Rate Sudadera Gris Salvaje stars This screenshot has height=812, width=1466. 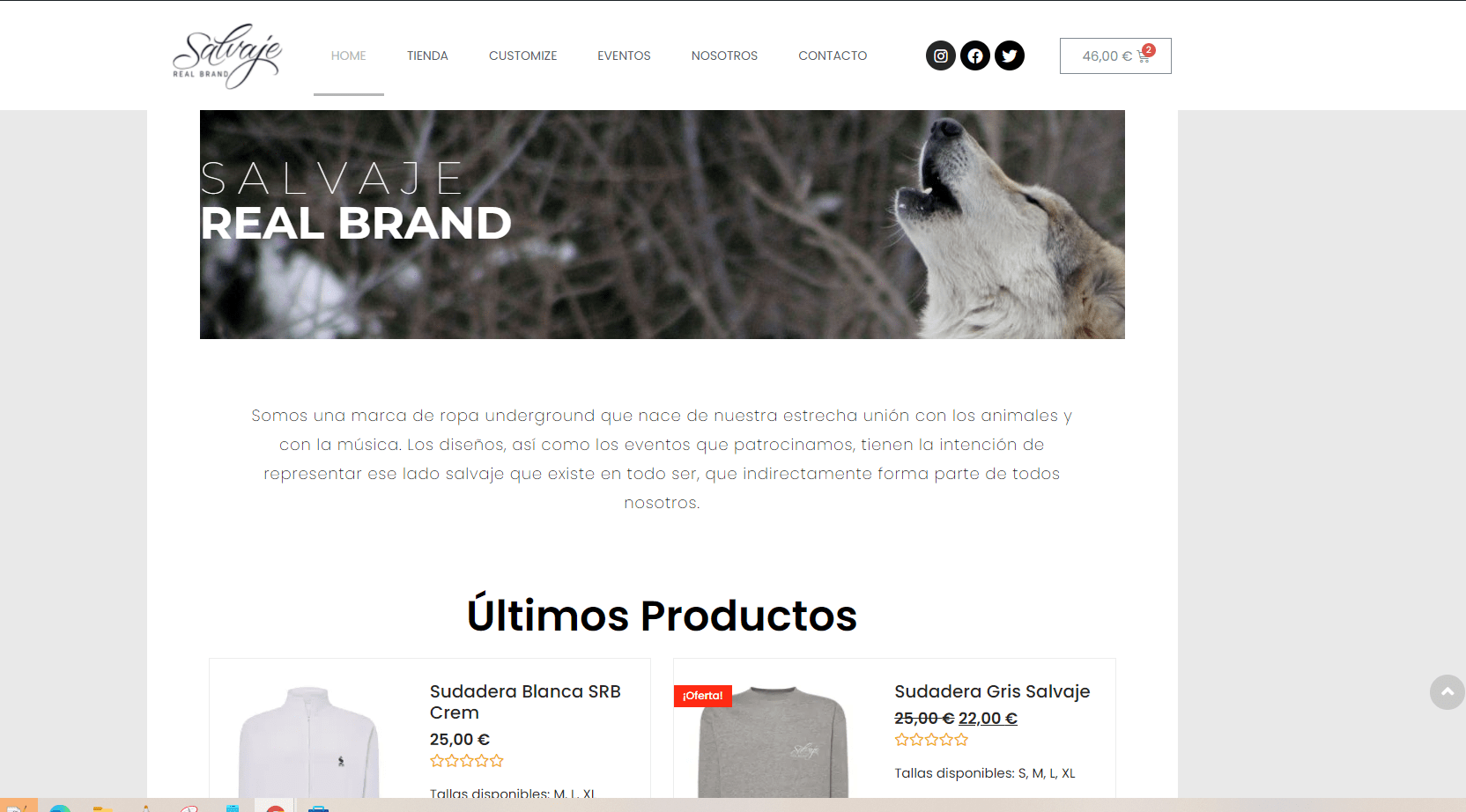(x=931, y=740)
